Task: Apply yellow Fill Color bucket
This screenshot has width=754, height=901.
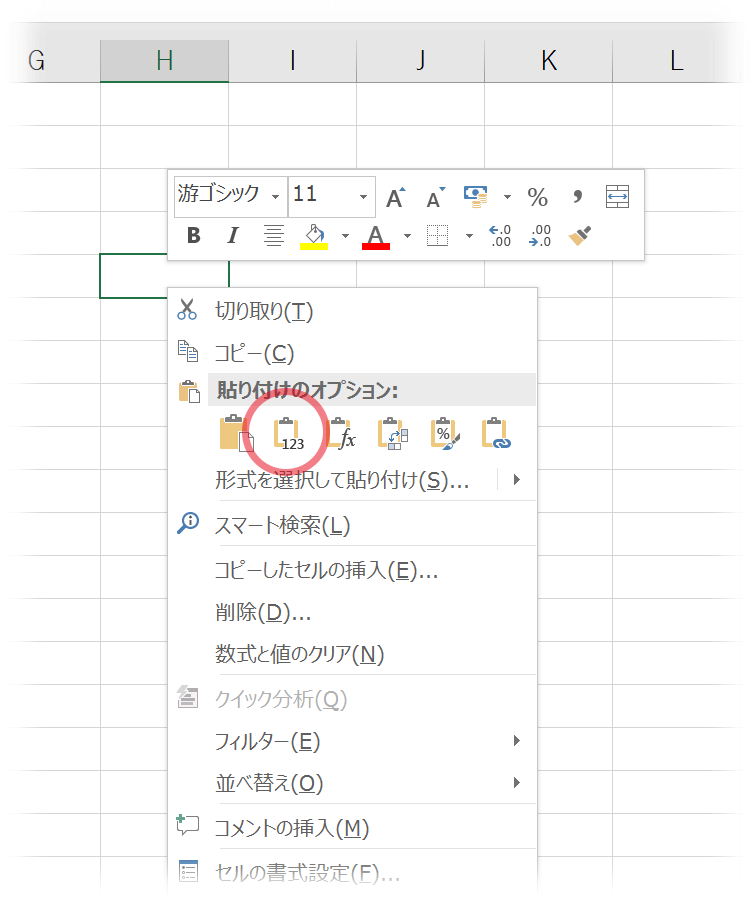Action: (x=314, y=236)
